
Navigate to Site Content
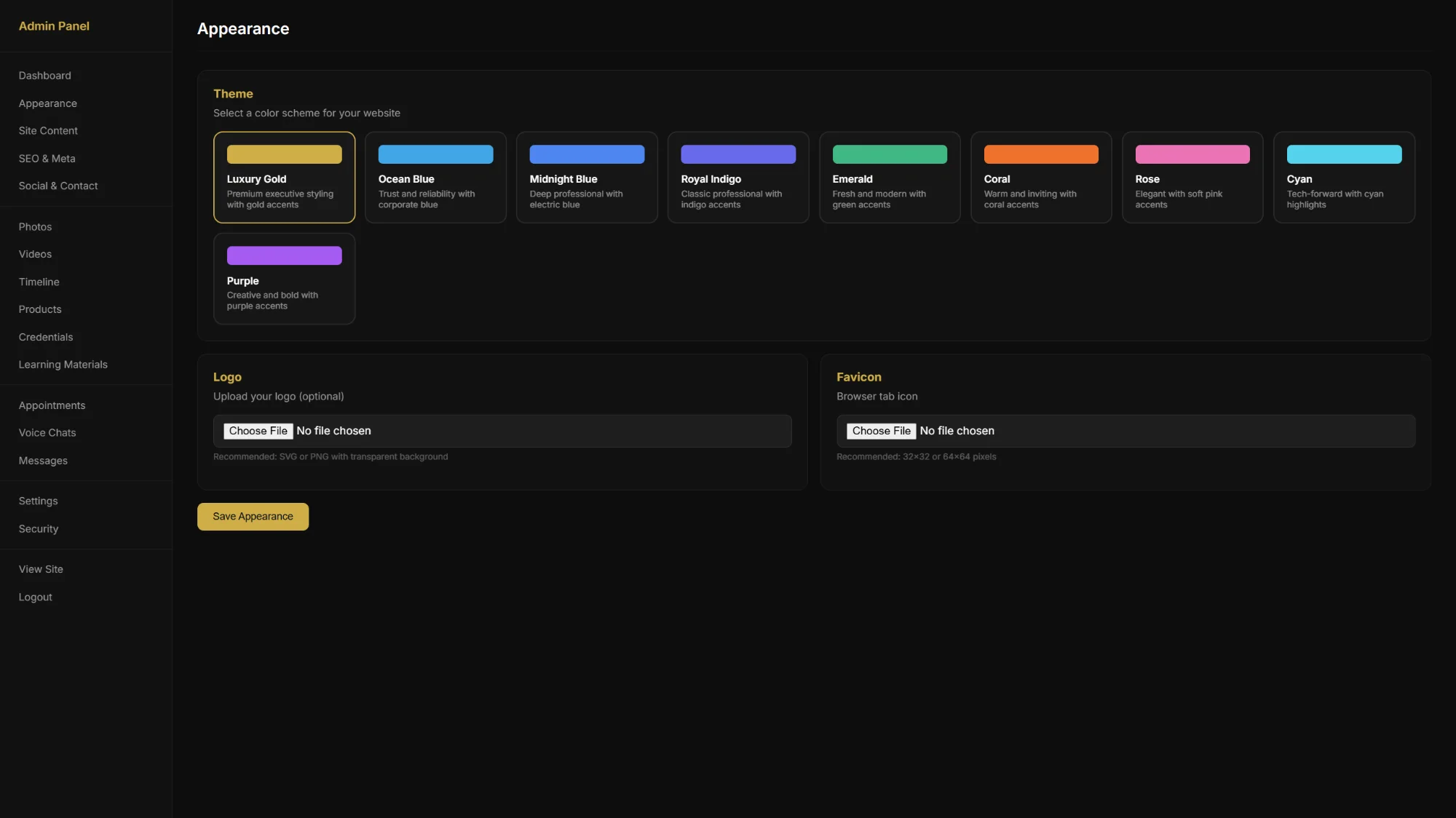[48, 130]
